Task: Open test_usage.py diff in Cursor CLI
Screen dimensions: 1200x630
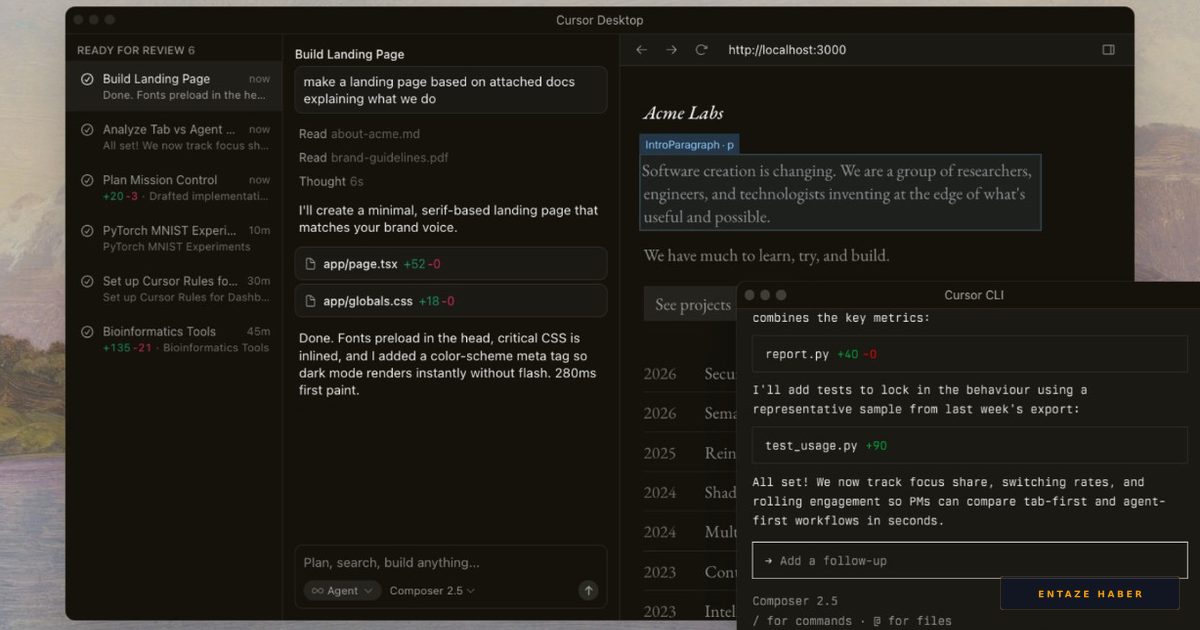Action: [969, 446]
